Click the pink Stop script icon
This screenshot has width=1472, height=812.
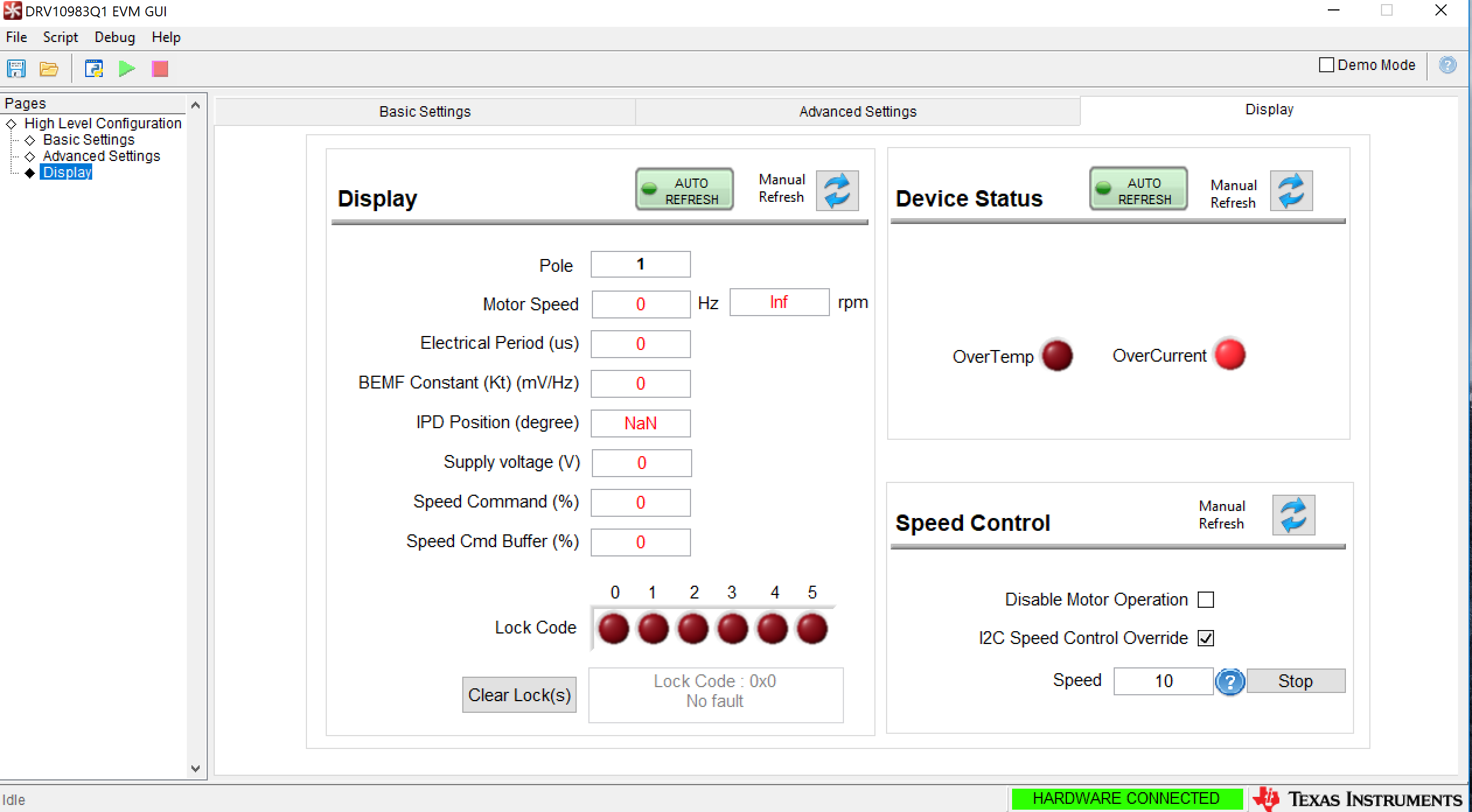pyautogui.click(x=160, y=69)
